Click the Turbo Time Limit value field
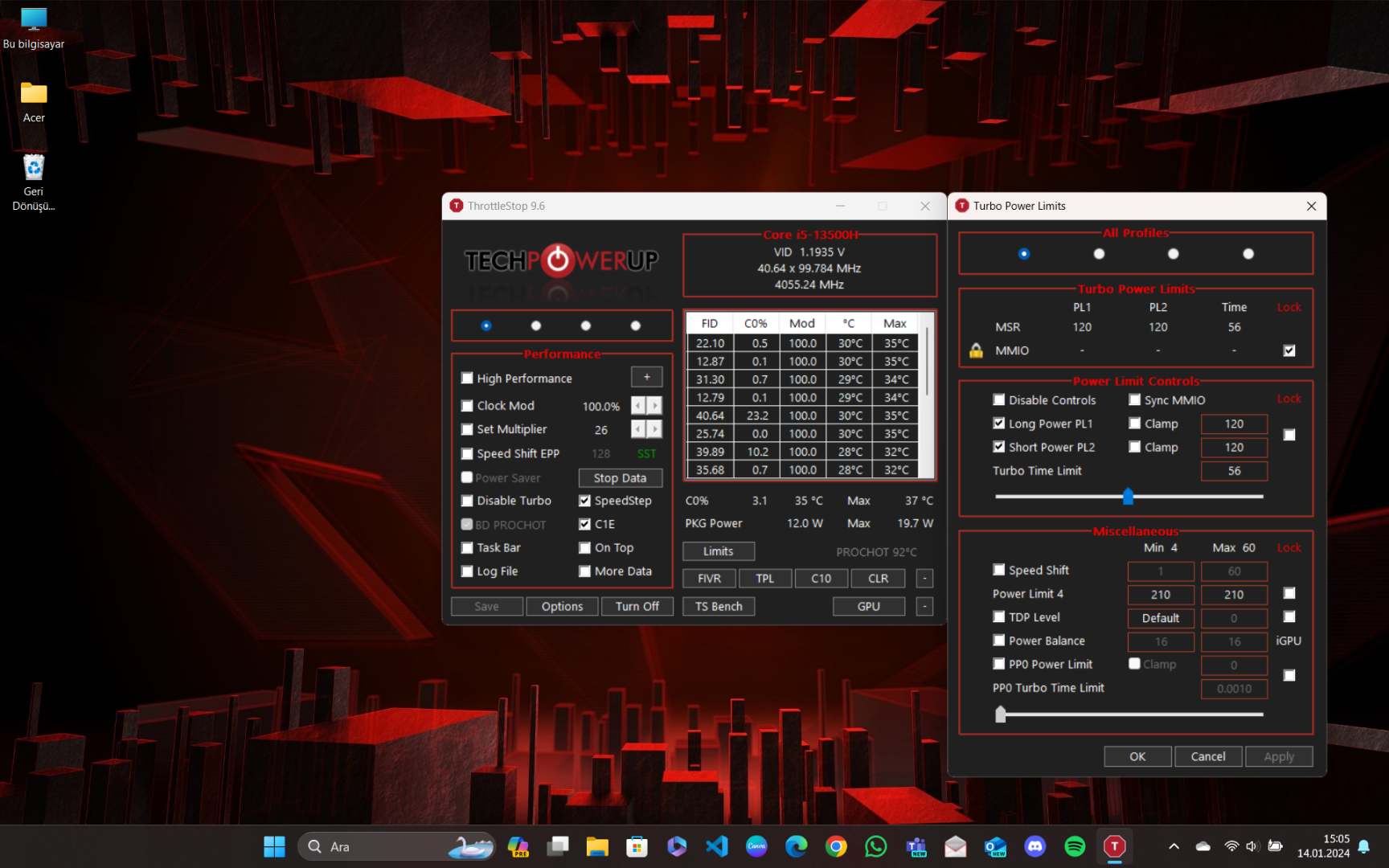 coord(1234,471)
